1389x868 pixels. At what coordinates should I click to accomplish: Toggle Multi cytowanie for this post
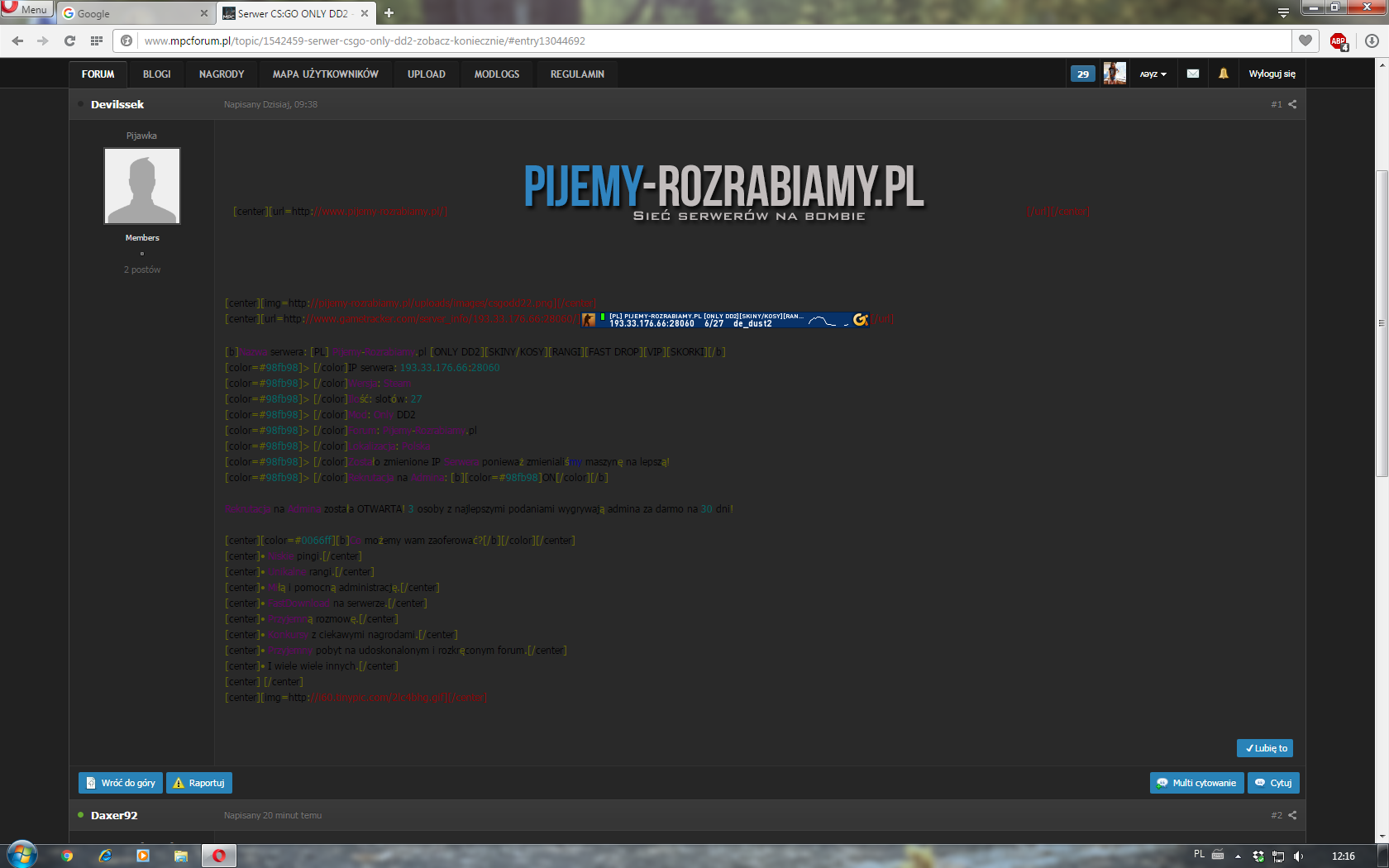[1196, 783]
